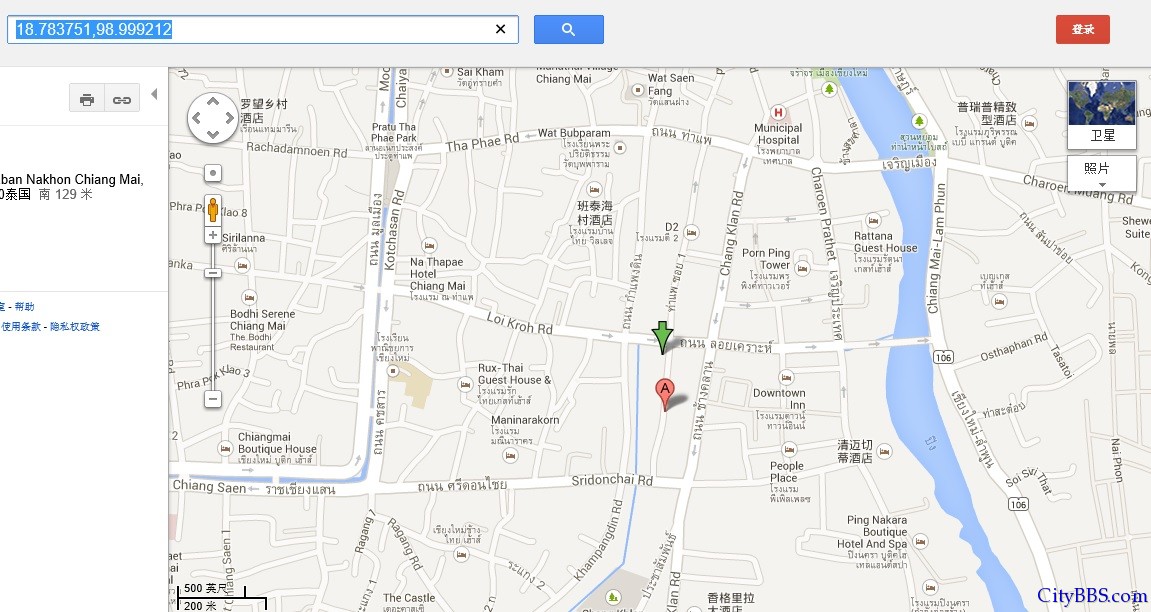
Task: Click the green park tree icon by river
Action: [x=919, y=120]
